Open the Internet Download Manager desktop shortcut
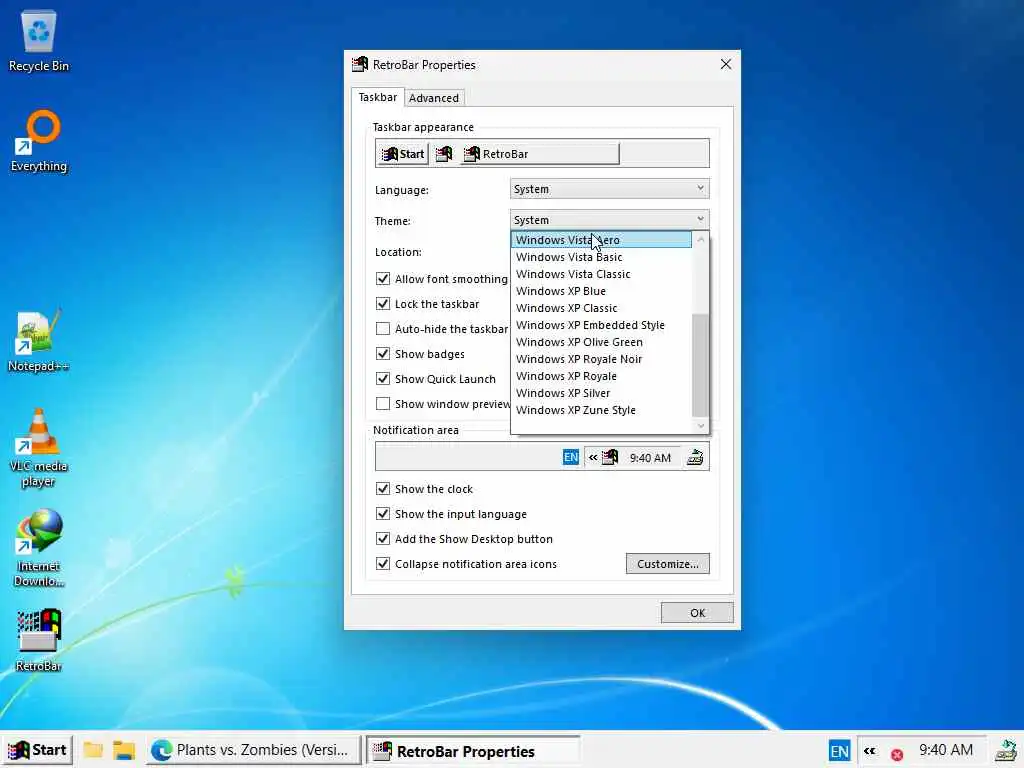 (39, 549)
